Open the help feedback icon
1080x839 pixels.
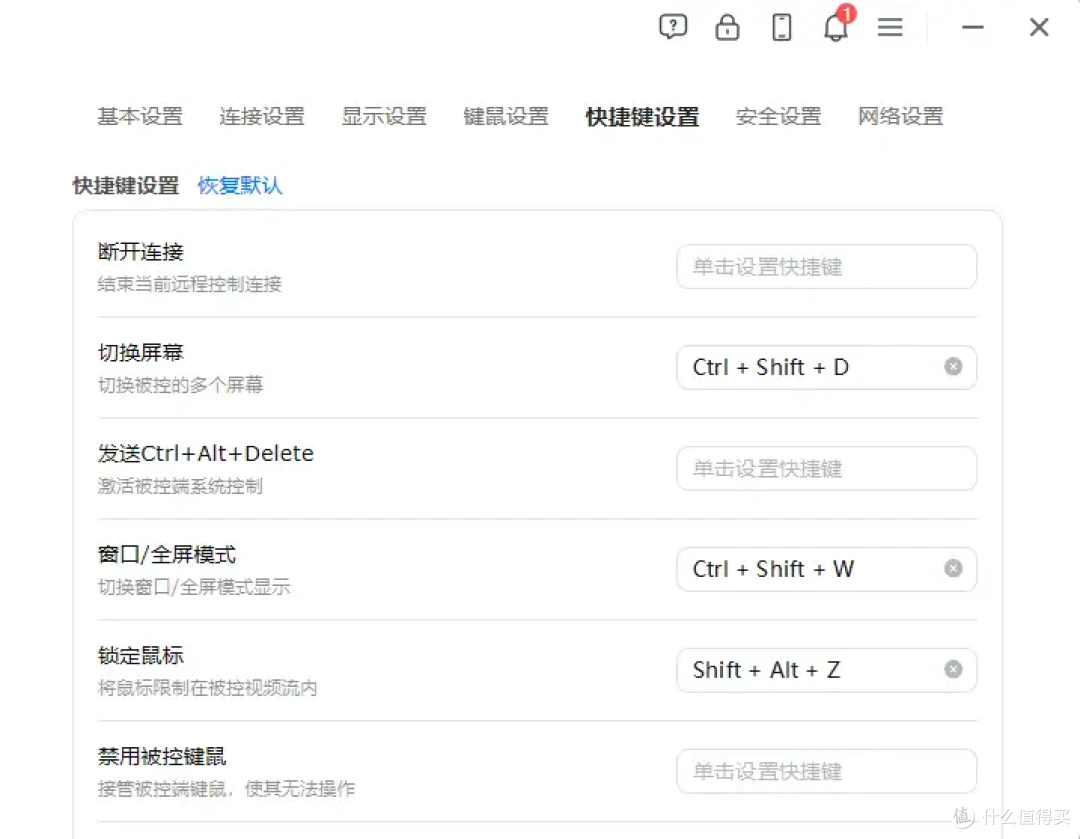(x=673, y=28)
